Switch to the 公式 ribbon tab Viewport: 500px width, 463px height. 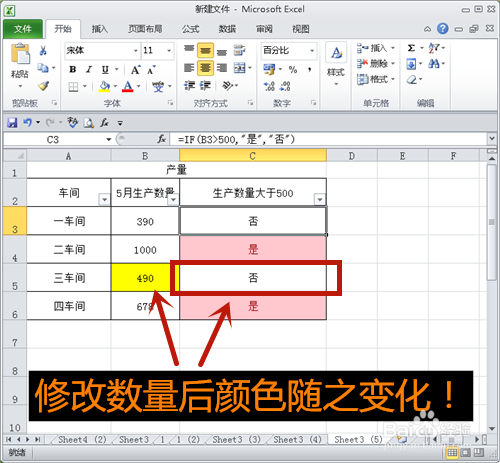click(x=191, y=29)
